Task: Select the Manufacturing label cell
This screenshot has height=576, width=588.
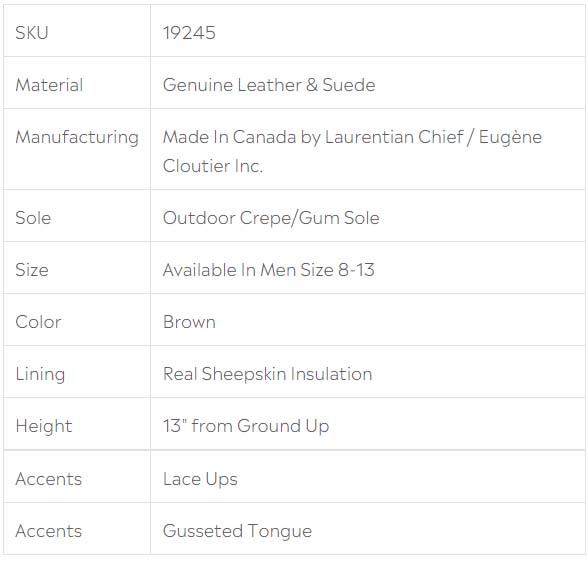Action: tap(77, 149)
